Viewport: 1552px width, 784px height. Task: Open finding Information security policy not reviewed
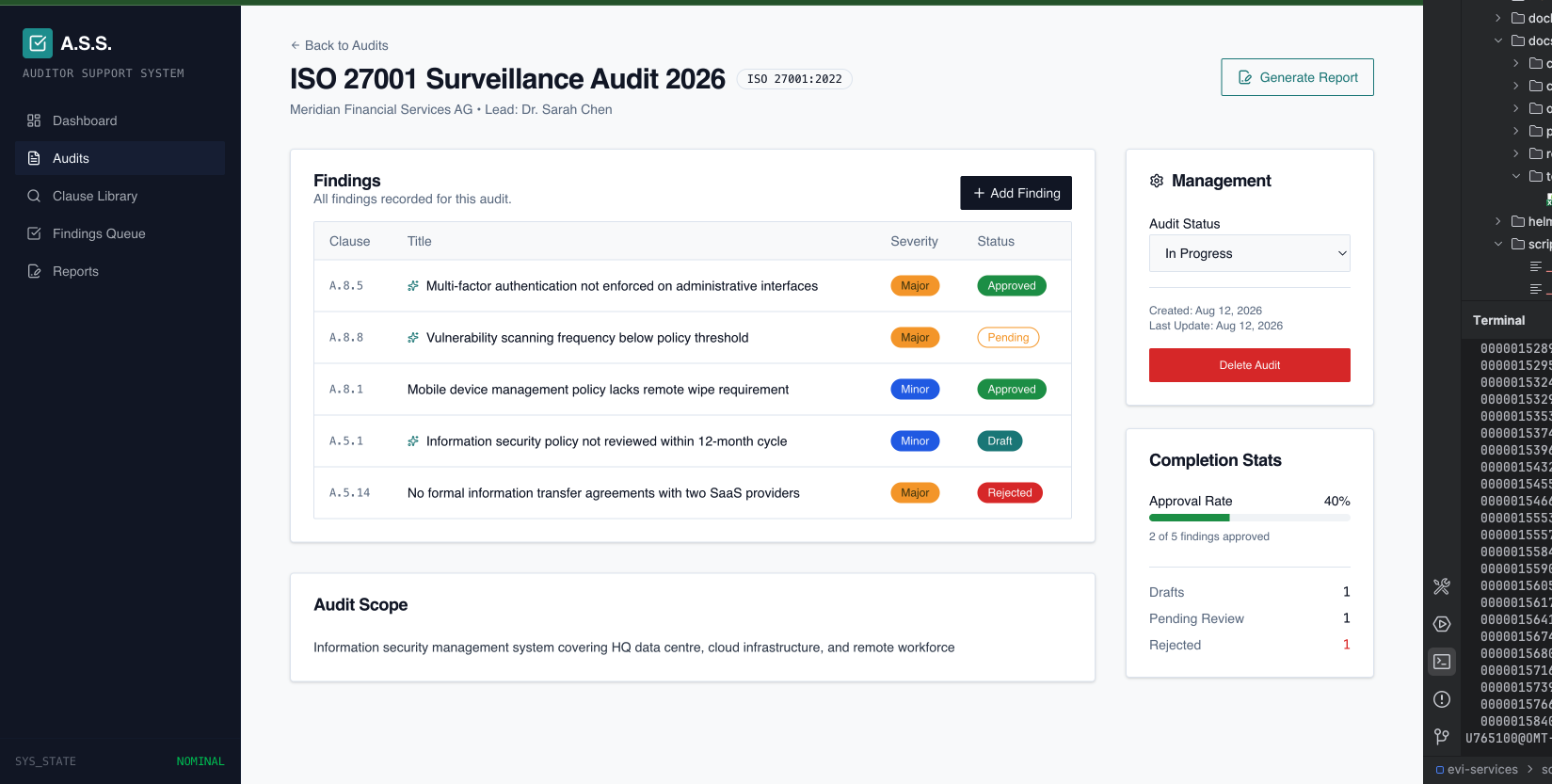[x=606, y=441]
